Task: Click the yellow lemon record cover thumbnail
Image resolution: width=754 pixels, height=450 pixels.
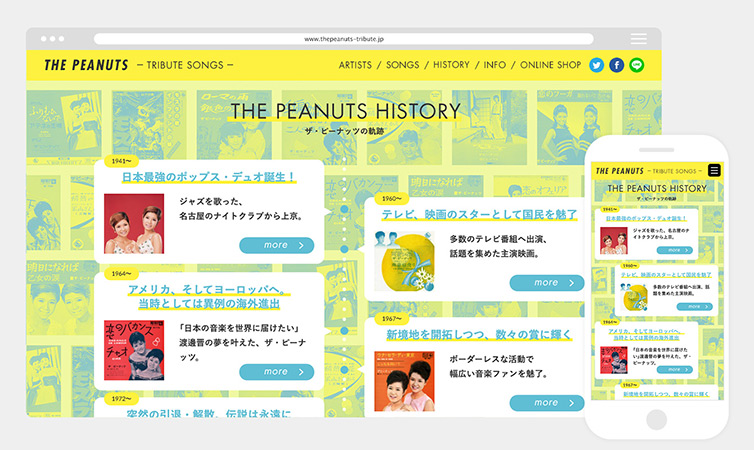Action: point(404,261)
